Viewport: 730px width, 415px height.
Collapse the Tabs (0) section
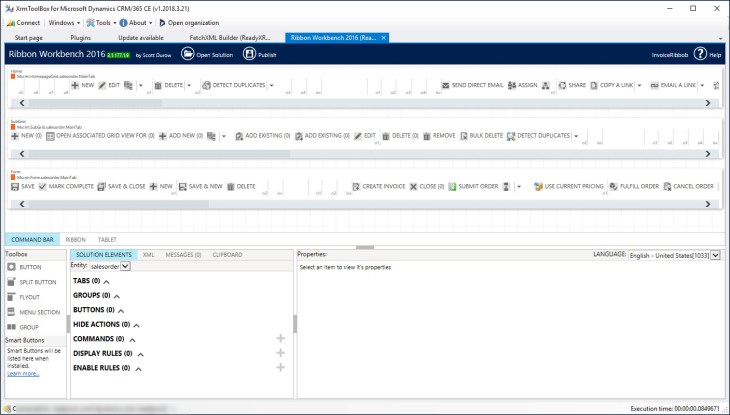pos(106,282)
